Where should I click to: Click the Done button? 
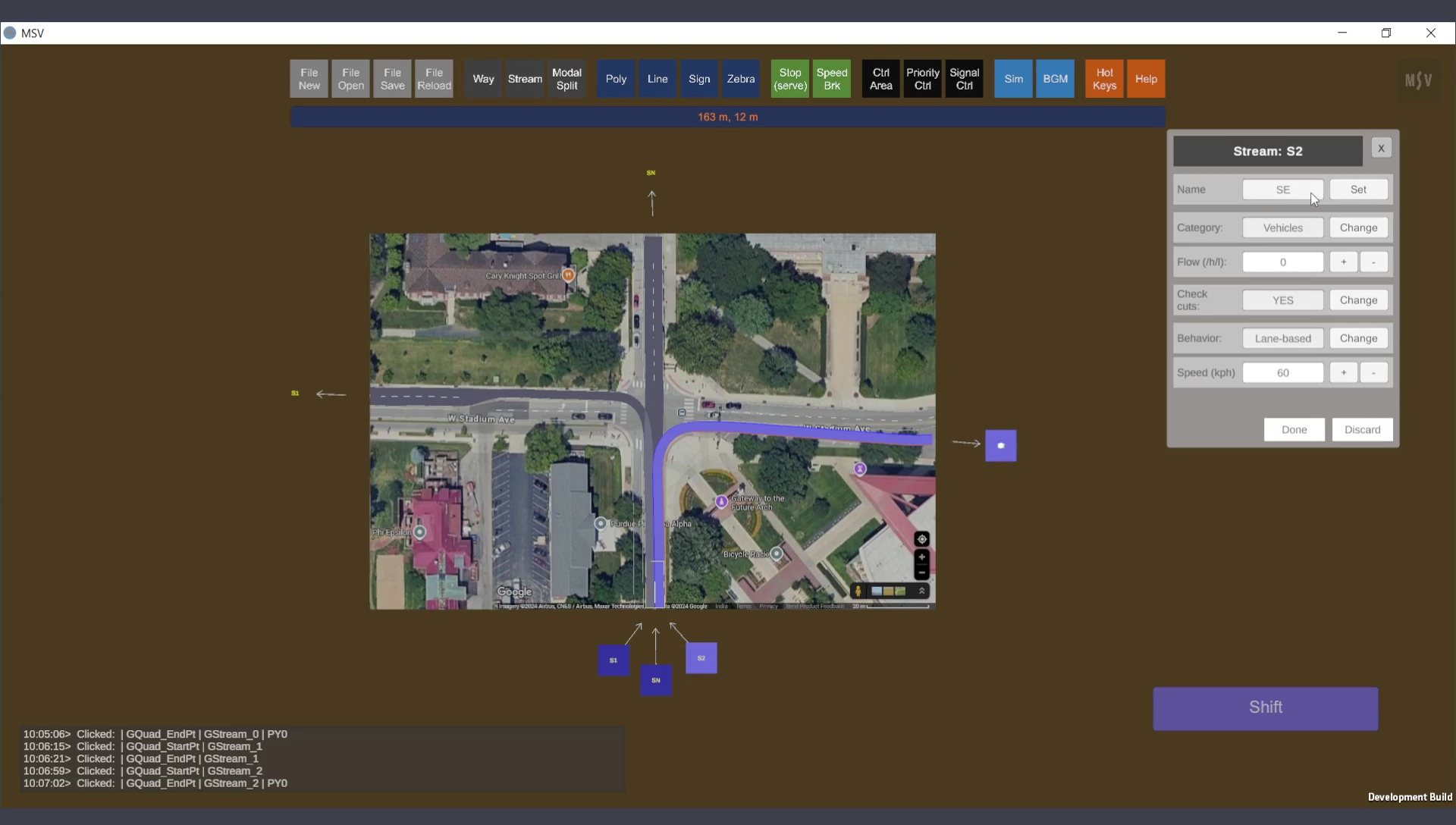pos(1294,430)
